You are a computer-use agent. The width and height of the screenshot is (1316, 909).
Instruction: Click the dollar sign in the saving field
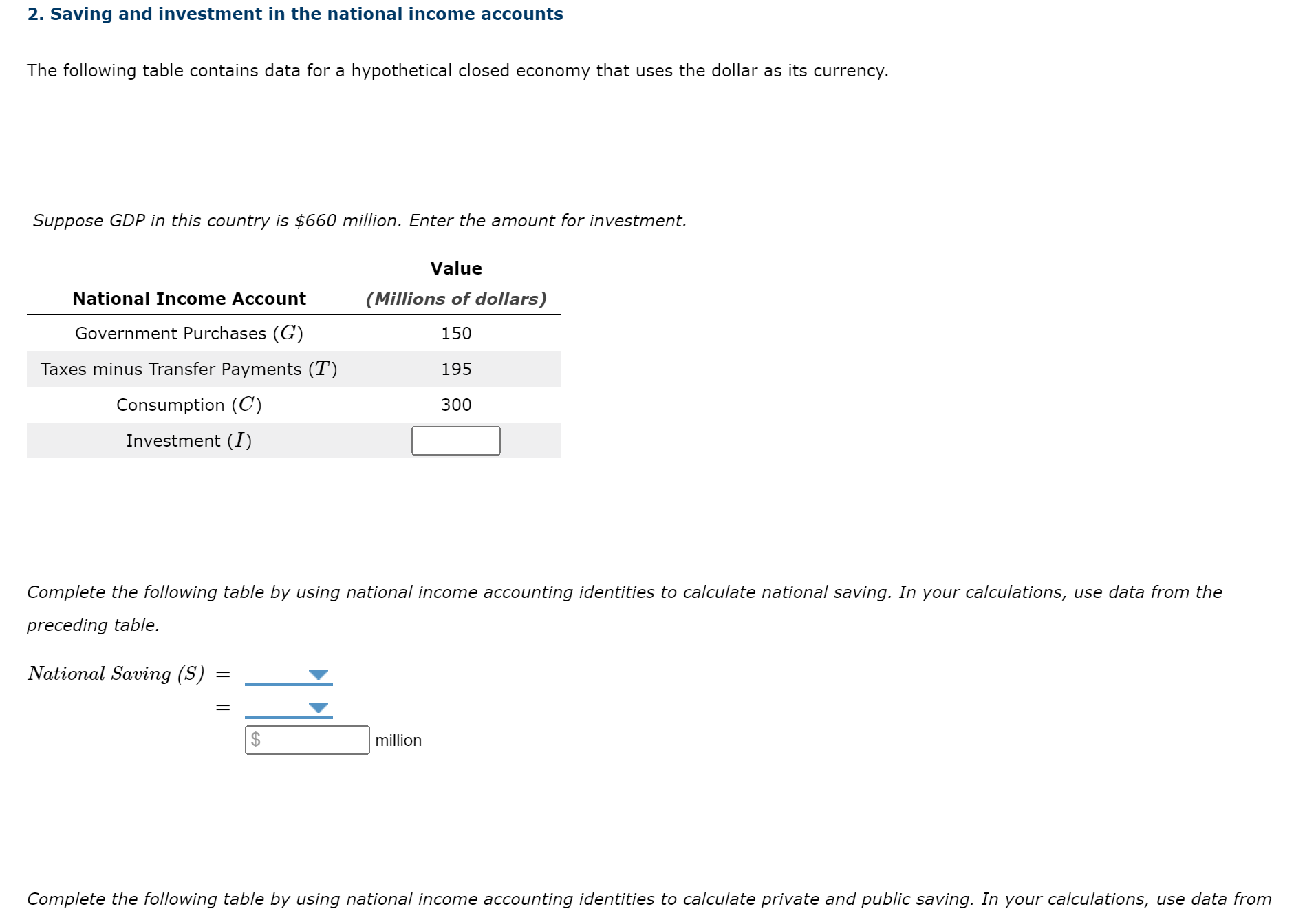(255, 740)
